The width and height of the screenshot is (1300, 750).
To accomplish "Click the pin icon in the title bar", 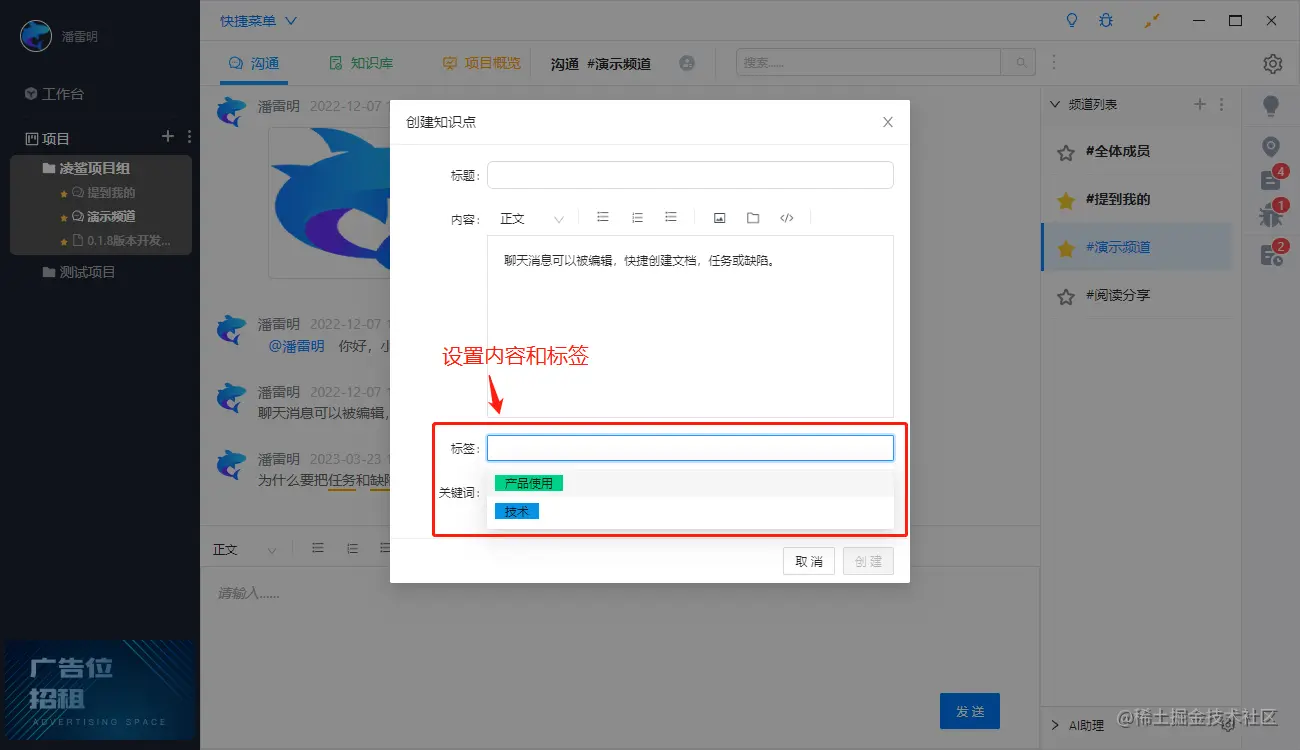I will click(1151, 20).
